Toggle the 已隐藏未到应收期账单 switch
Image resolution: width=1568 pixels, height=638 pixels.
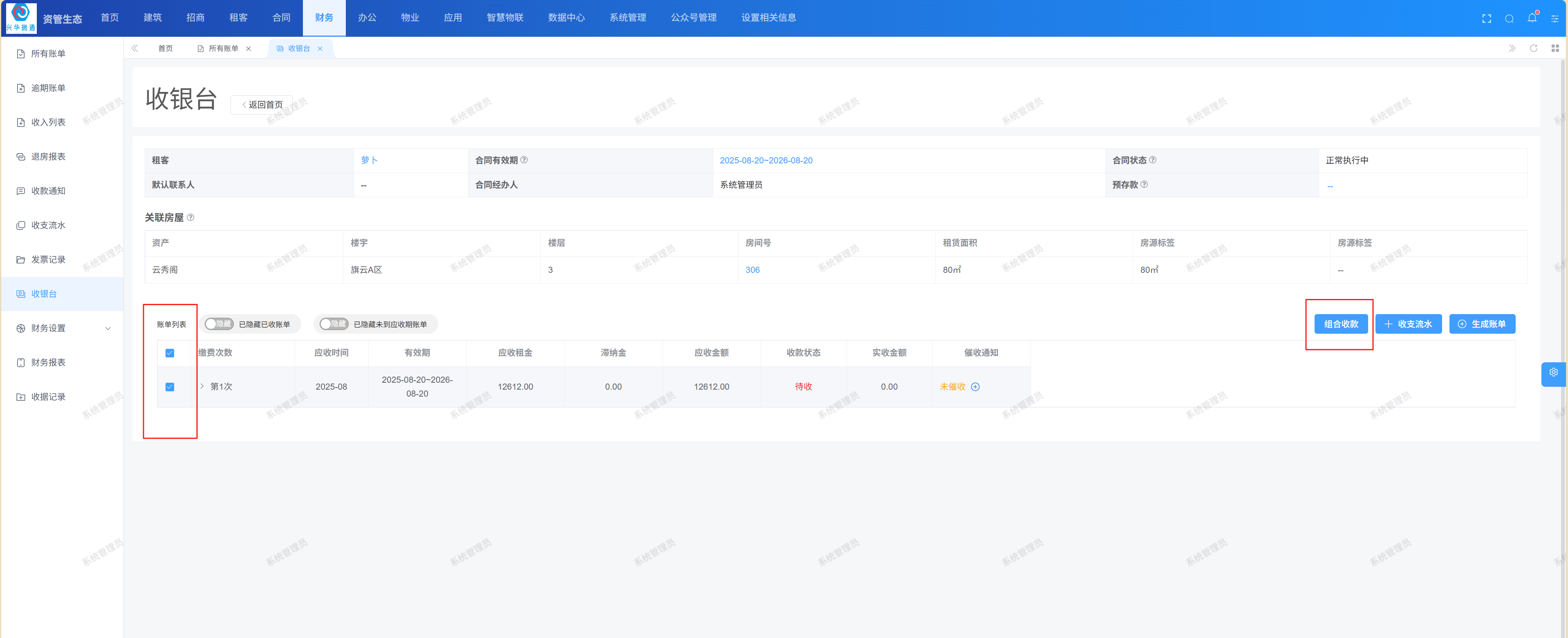tap(334, 324)
